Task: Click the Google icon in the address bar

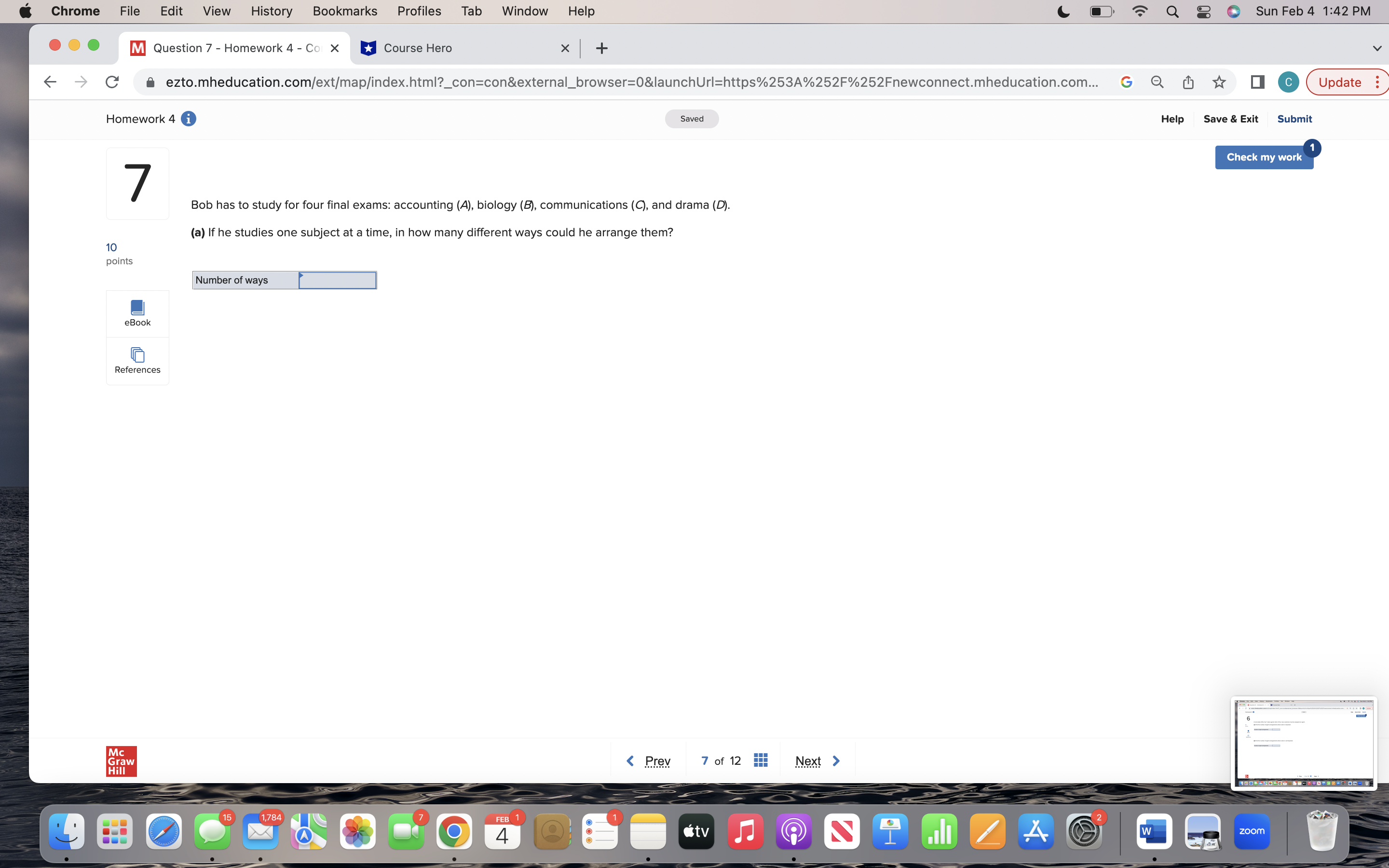Action: (1126, 82)
